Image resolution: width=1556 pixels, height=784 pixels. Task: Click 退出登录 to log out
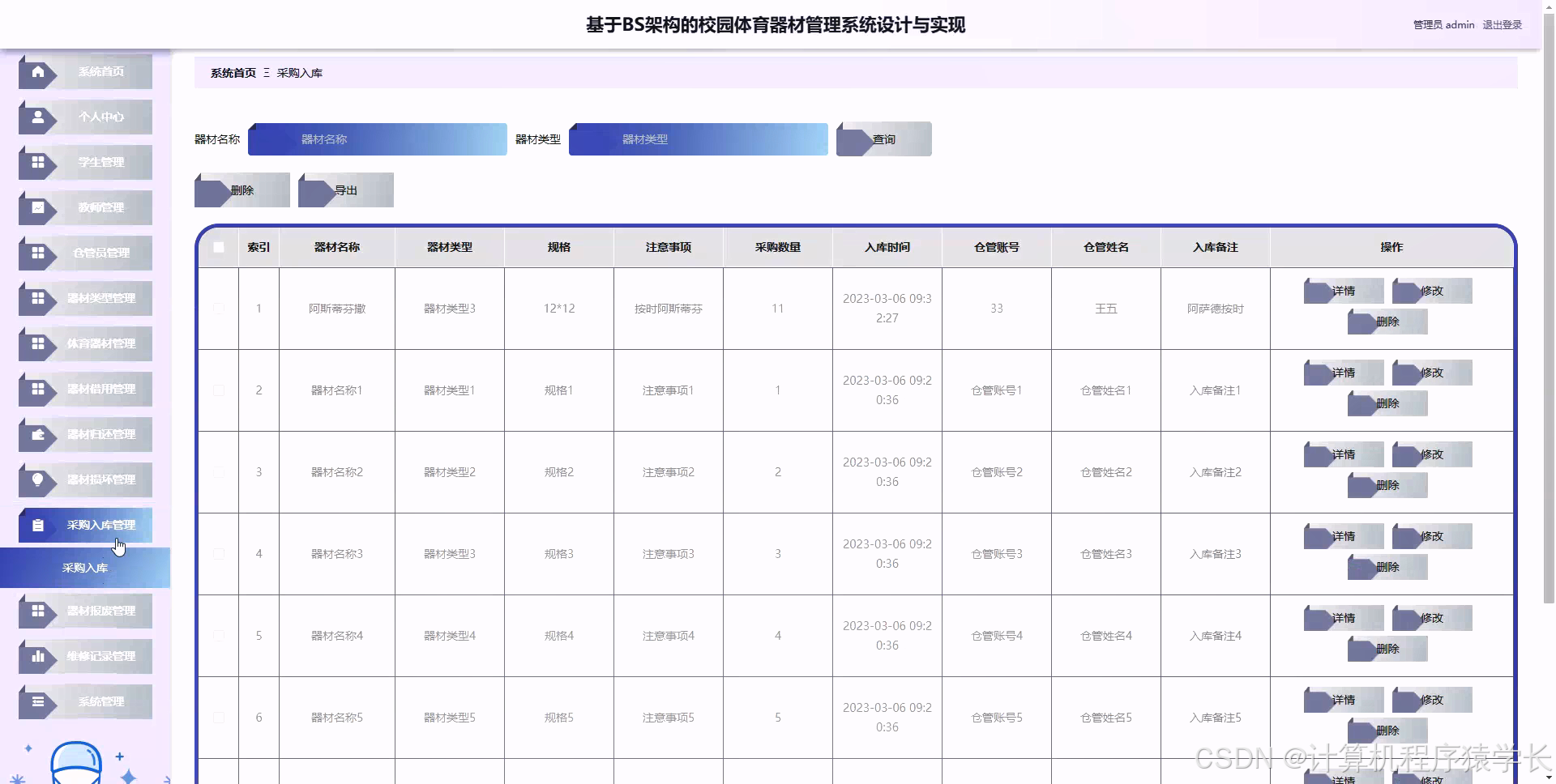[x=1502, y=25]
